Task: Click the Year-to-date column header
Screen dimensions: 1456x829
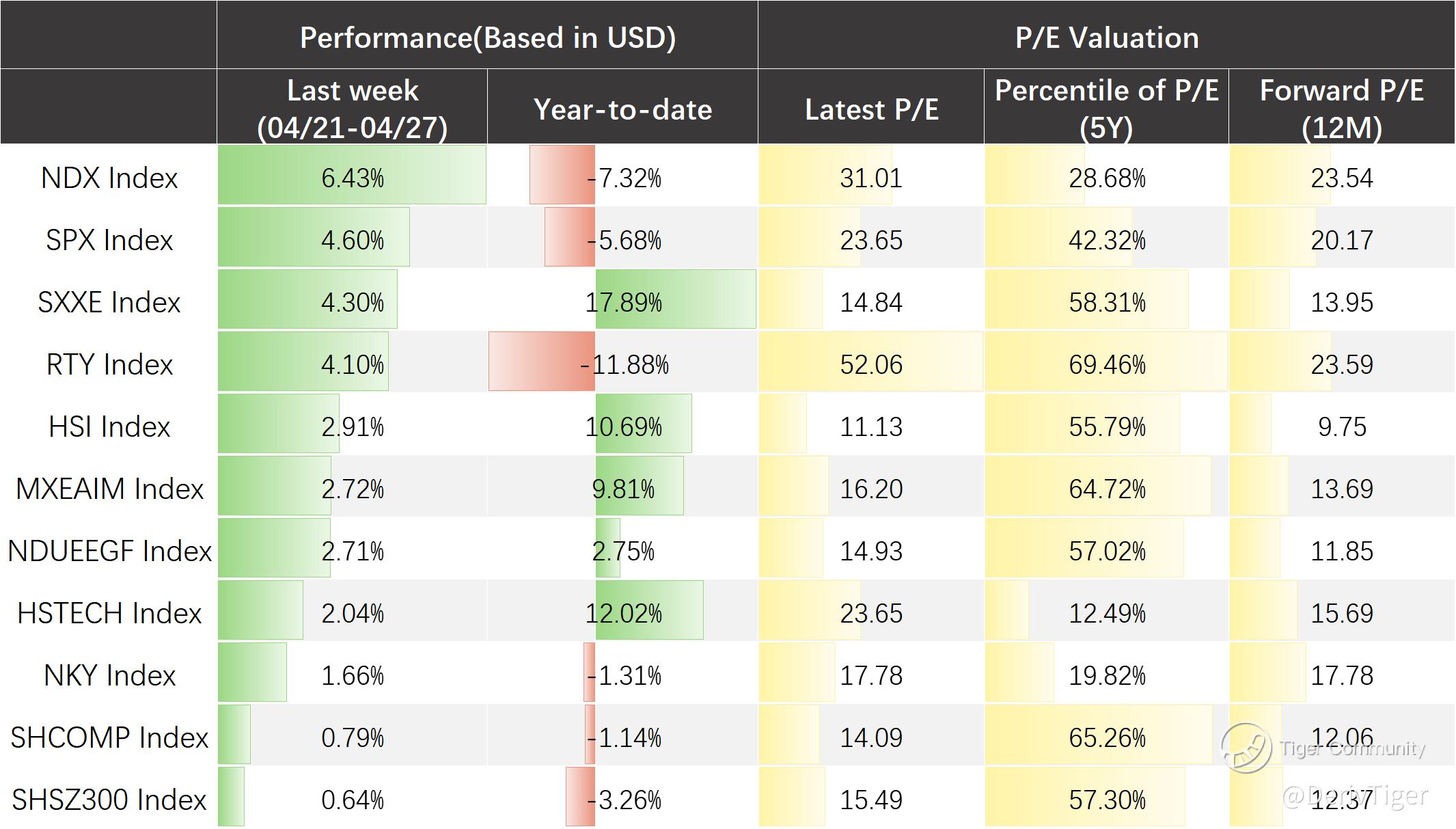Action: tap(622, 109)
